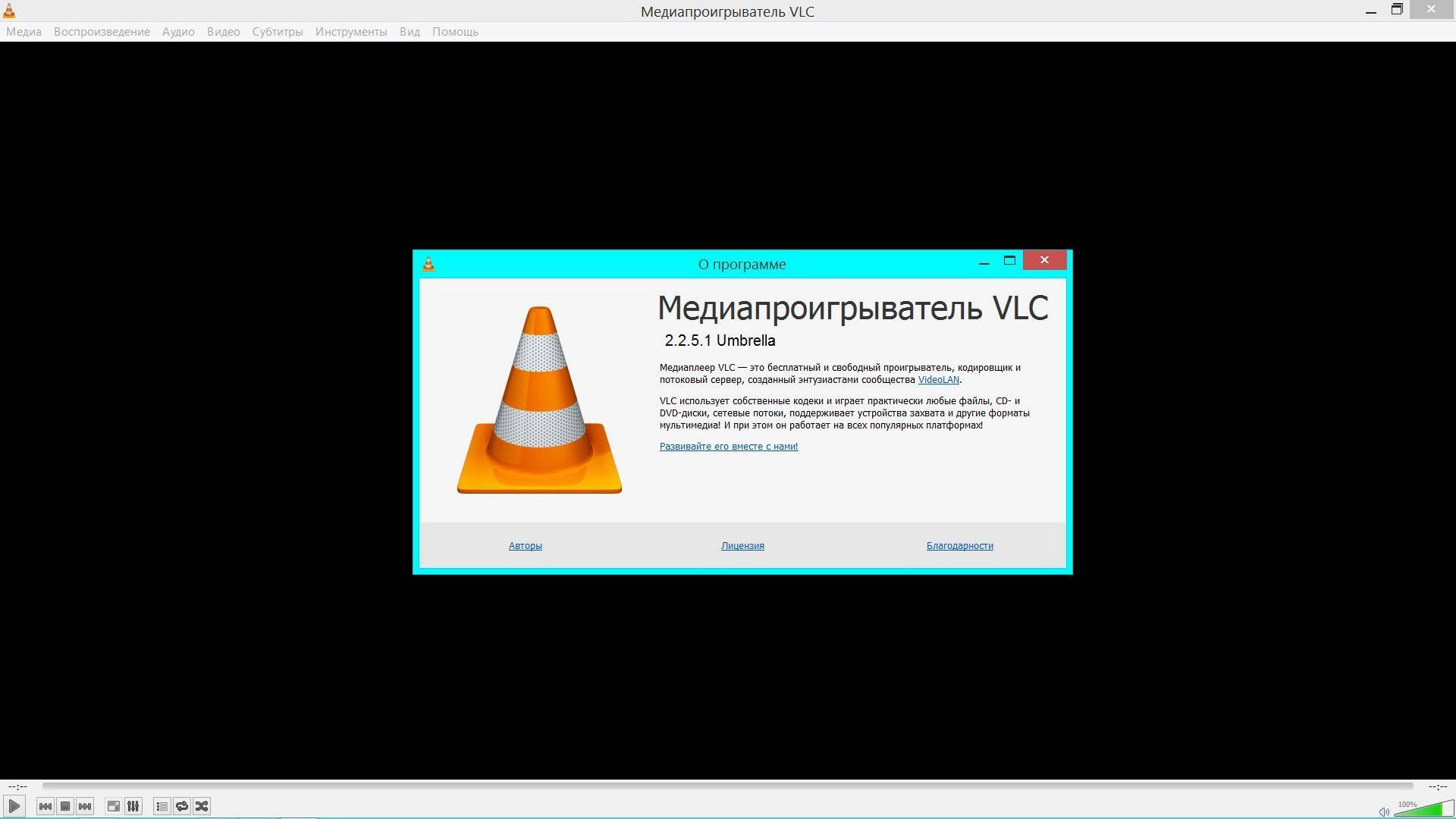Toggle random shuffle playback
This screenshot has width=1456, height=819.
tap(202, 806)
